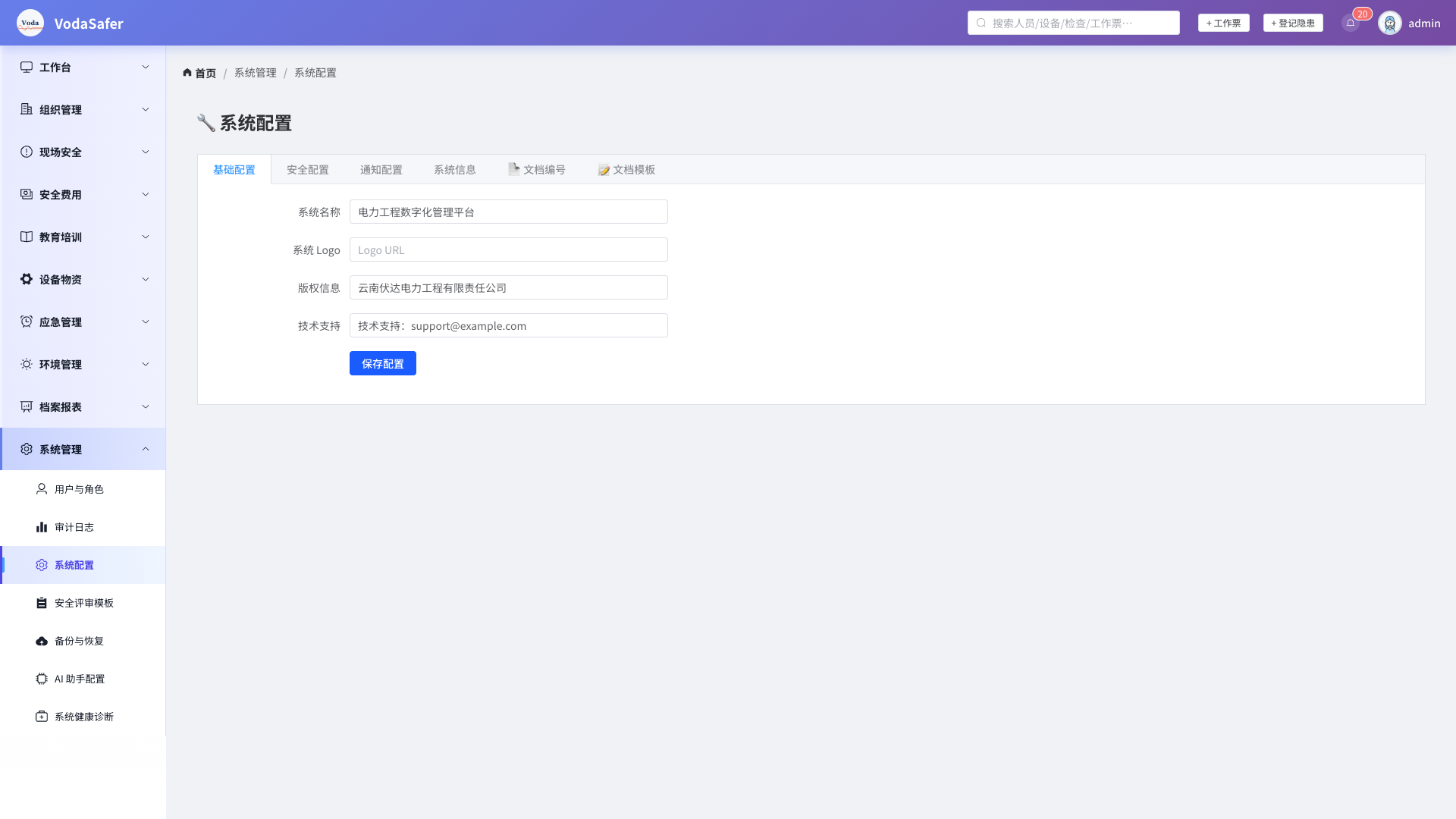The width and height of the screenshot is (1456, 819).
Task: Open AI 助手配置 chip icon item
Action: point(83,679)
